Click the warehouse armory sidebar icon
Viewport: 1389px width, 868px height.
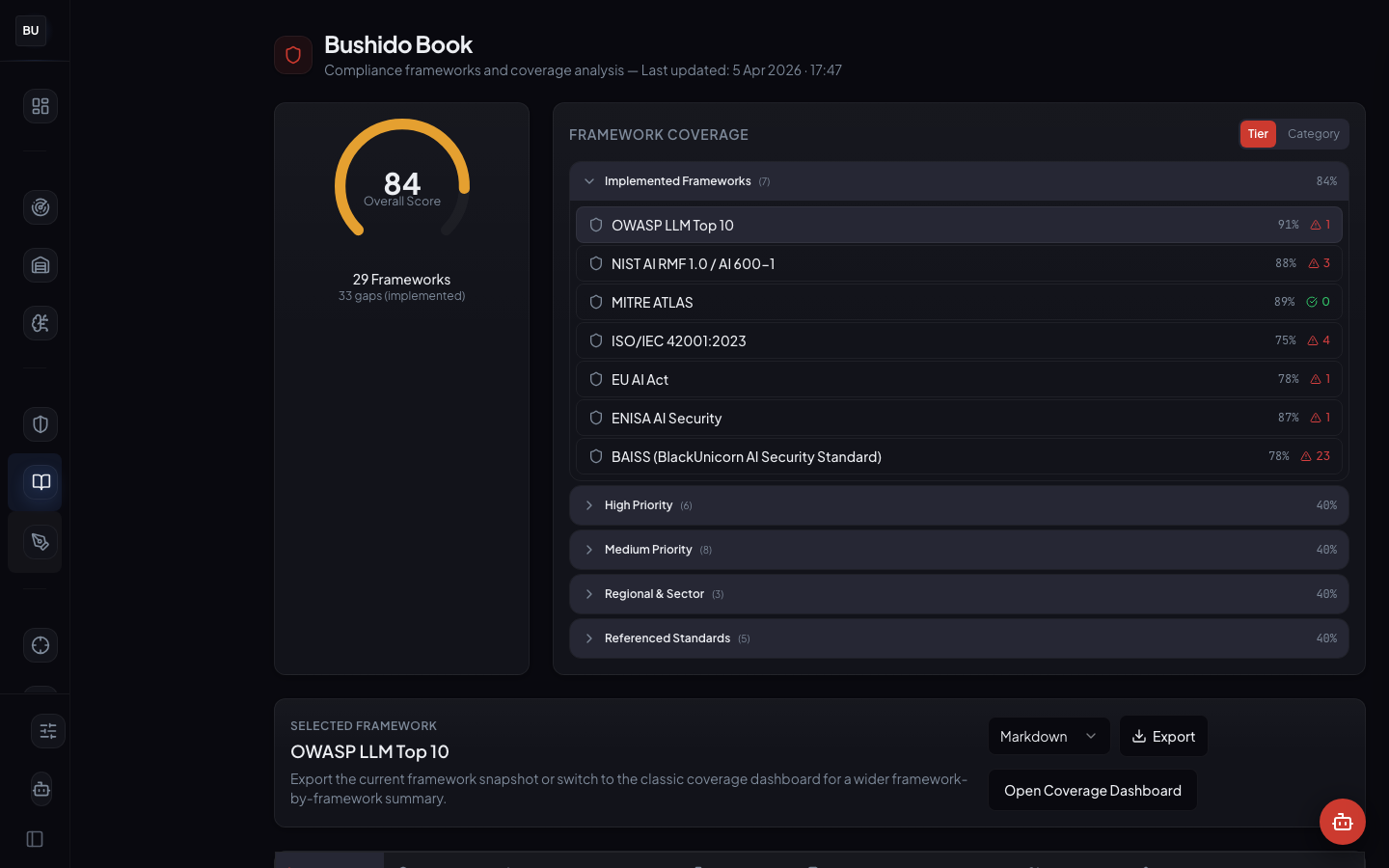(x=41, y=265)
